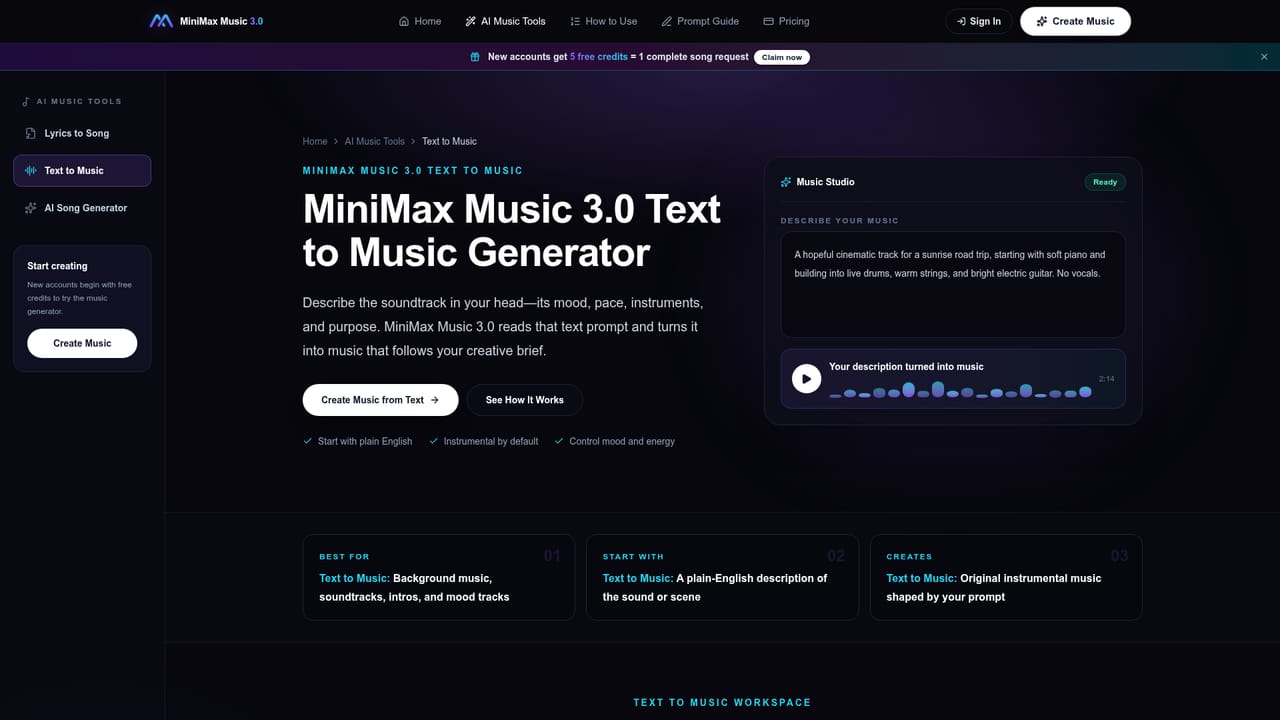1280x720 pixels.
Task: Click the Home house icon in navbar
Action: coord(404,21)
